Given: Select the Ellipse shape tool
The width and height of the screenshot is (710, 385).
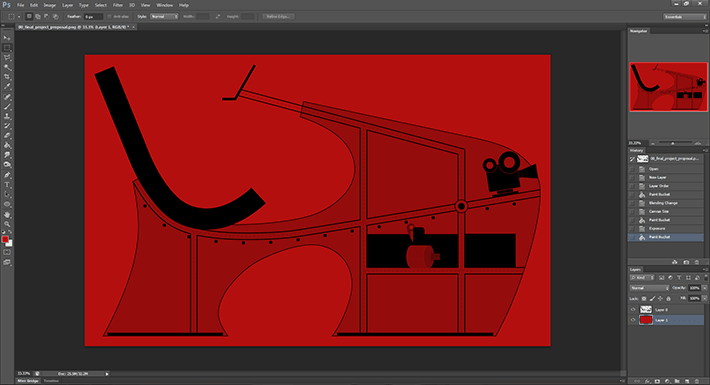Looking at the screenshot, I should point(7,204).
